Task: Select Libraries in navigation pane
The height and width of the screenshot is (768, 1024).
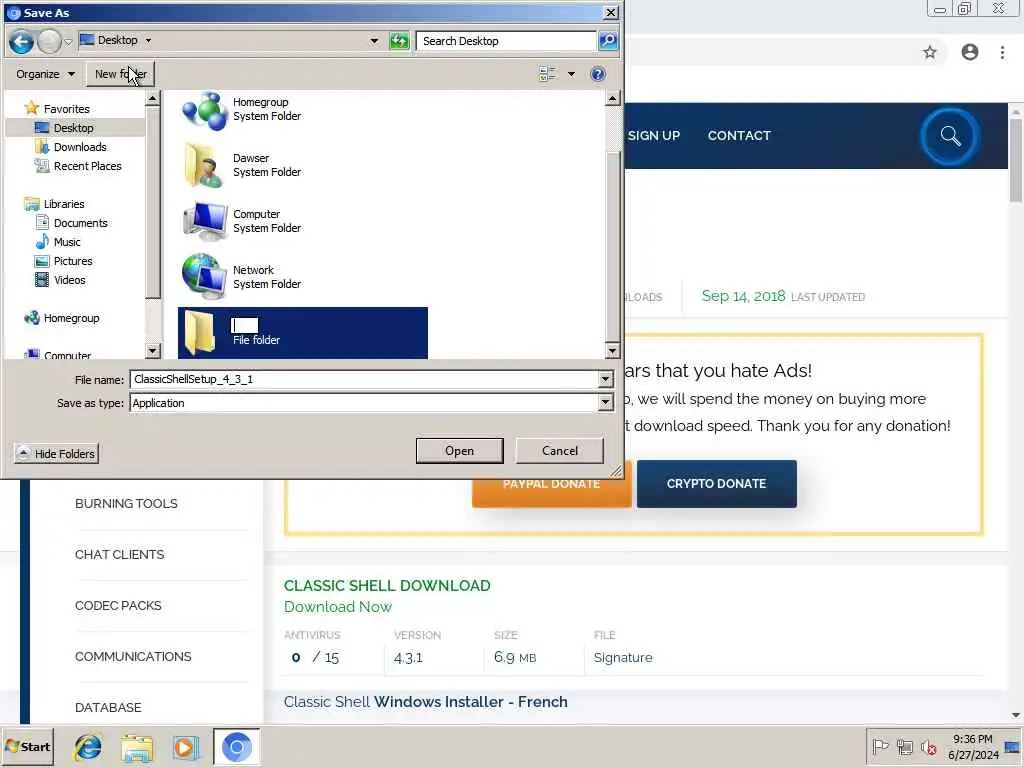Action: pos(63,204)
